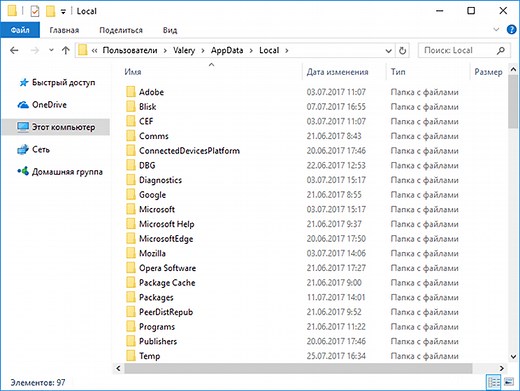
Task: Select the Adobe folder icon
Action: pos(131,92)
